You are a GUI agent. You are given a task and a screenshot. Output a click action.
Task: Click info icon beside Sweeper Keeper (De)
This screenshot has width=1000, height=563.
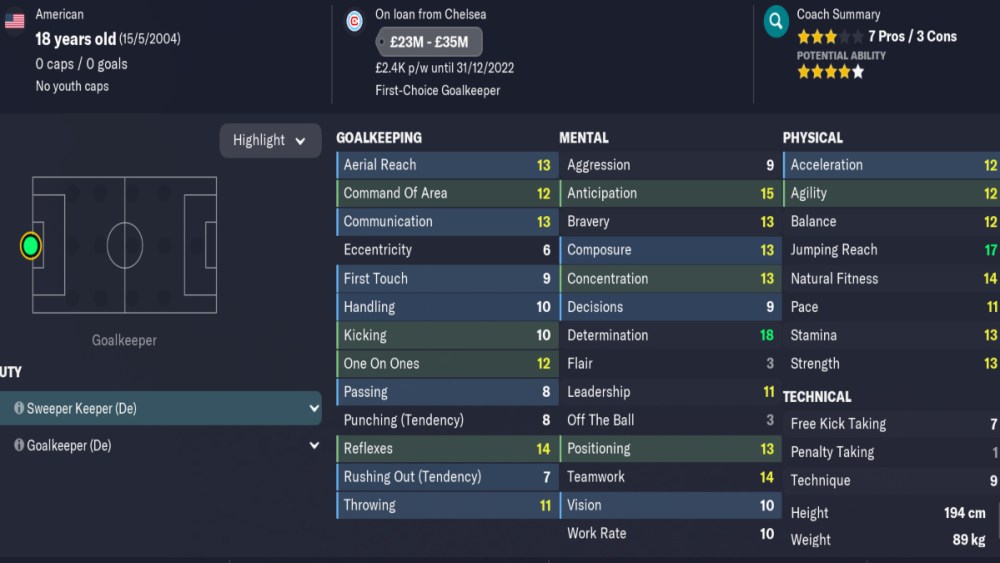click(x=18, y=408)
